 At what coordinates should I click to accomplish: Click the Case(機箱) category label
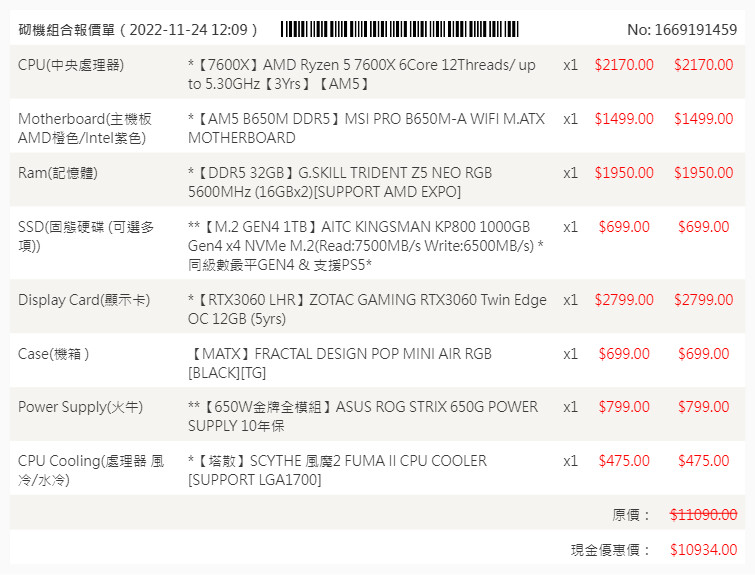point(54,354)
